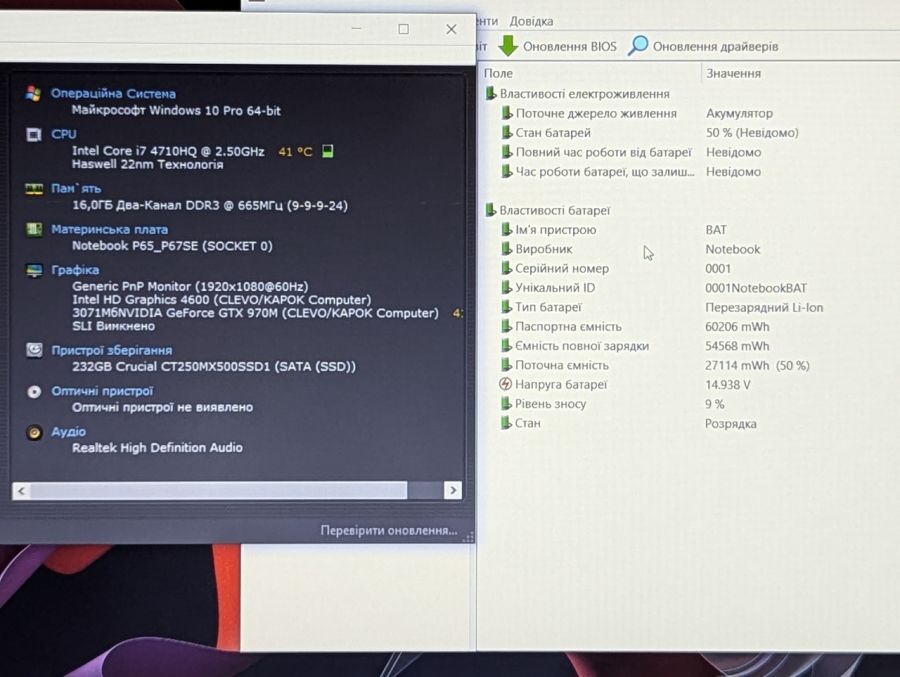This screenshot has height=677, width=900.
Task: Click battery icon beside Властивості батареї
Action: pyautogui.click(x=490, y=210)
